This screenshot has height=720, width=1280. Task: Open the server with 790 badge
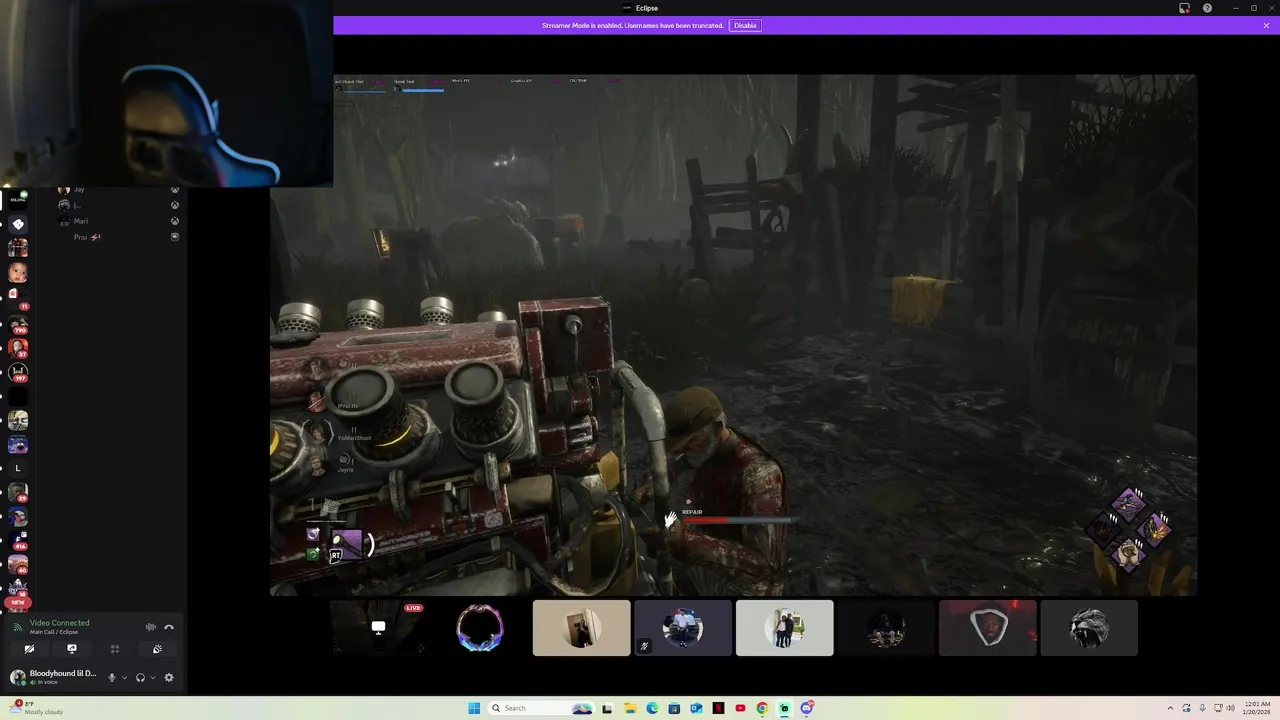18,324
